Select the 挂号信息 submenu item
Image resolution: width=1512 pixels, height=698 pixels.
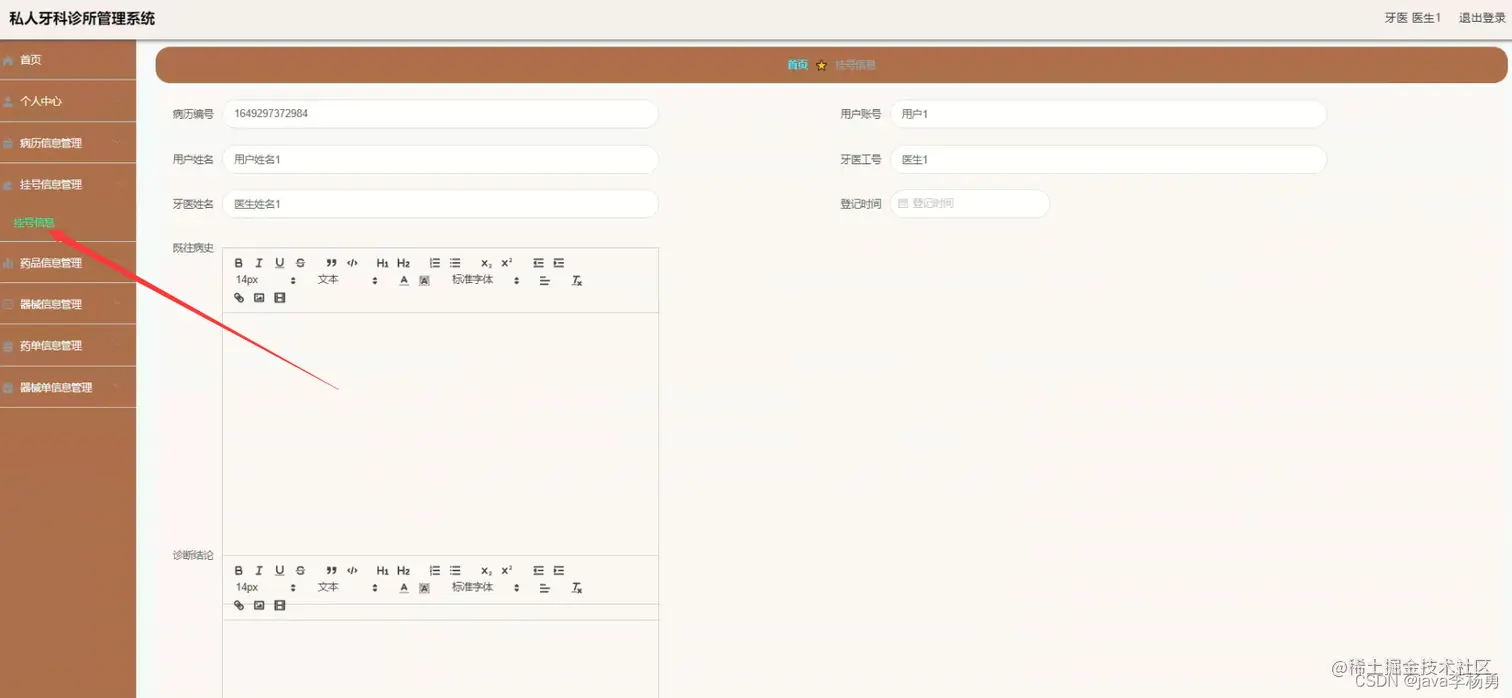tap(34, 223)
